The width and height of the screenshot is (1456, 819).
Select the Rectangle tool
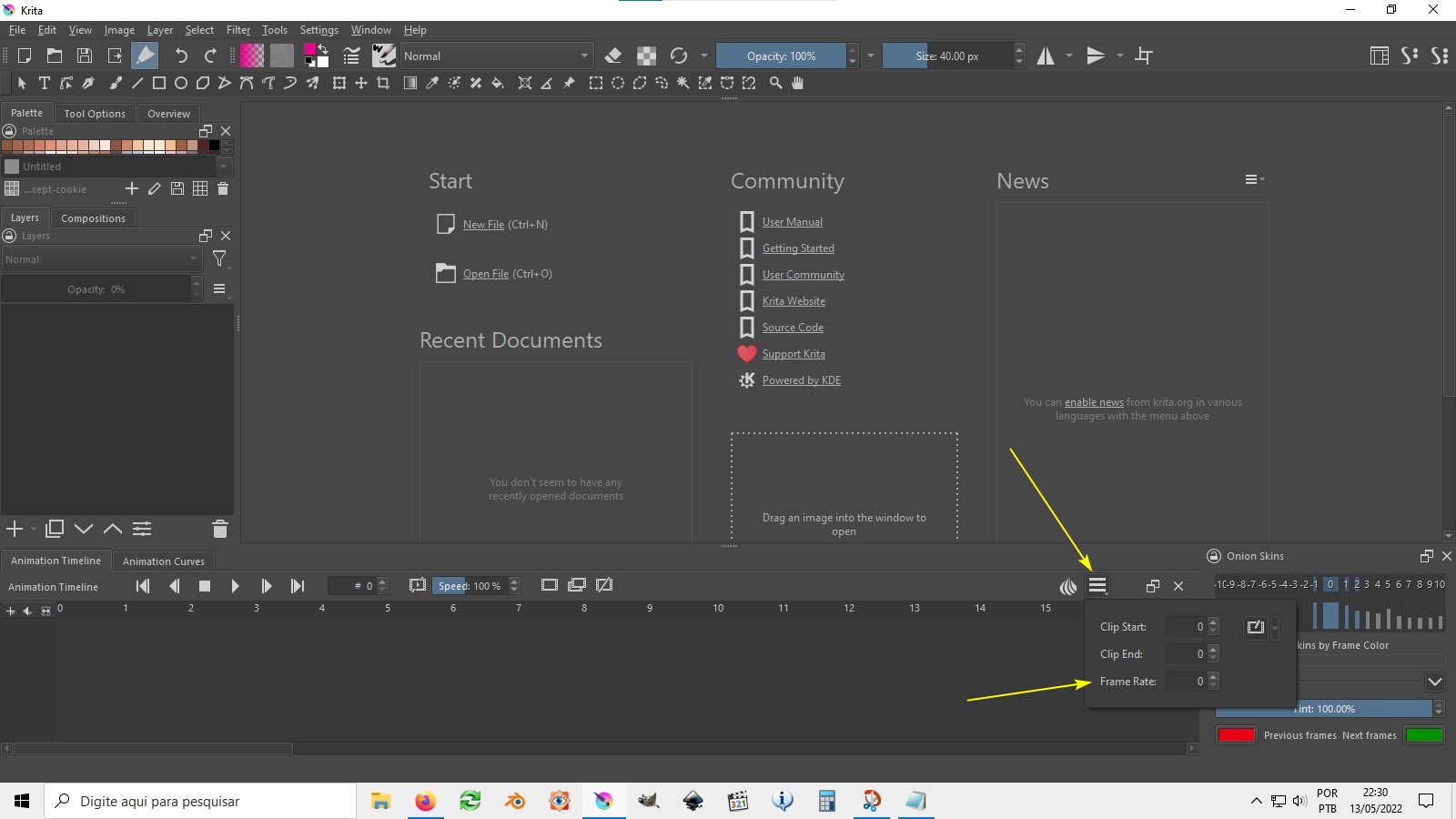click(159, 83)
